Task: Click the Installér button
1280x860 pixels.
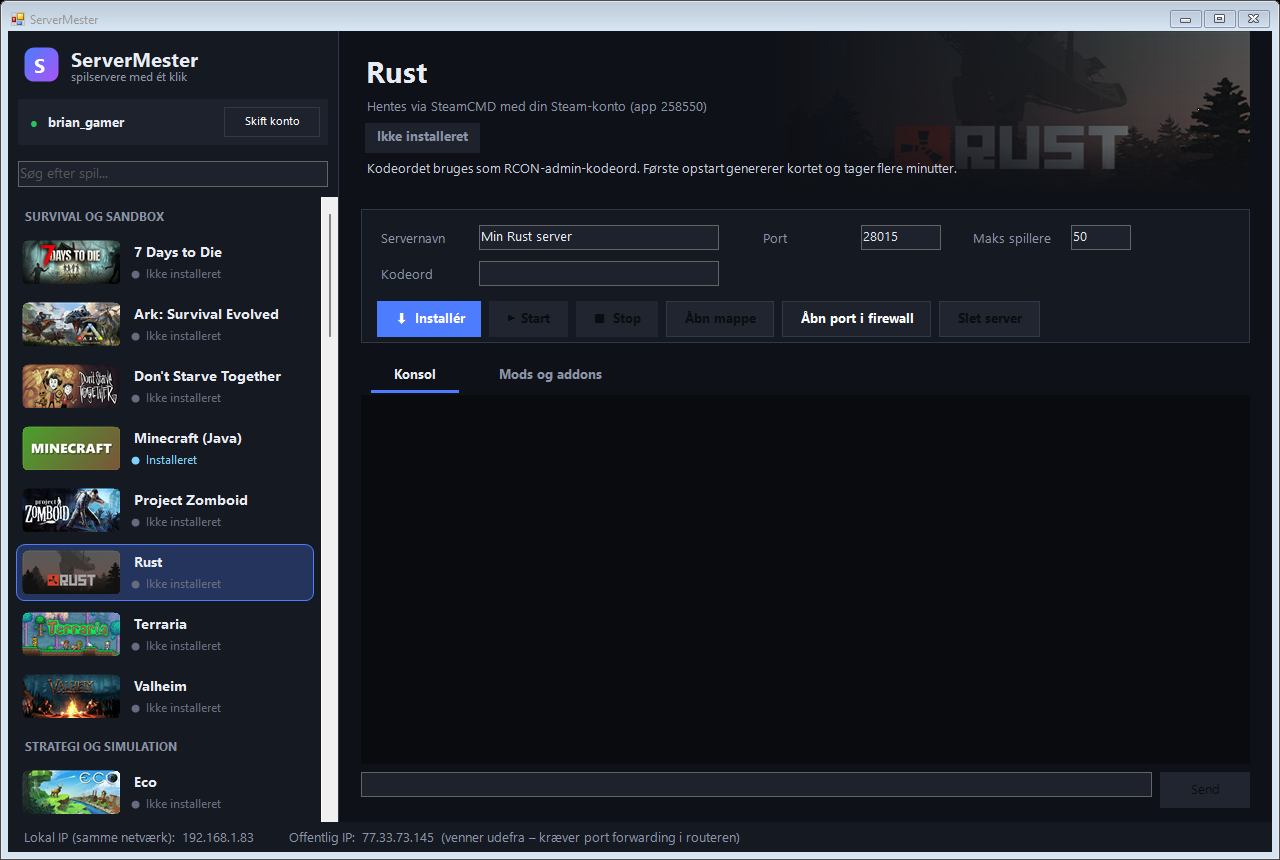Action: 429,319
